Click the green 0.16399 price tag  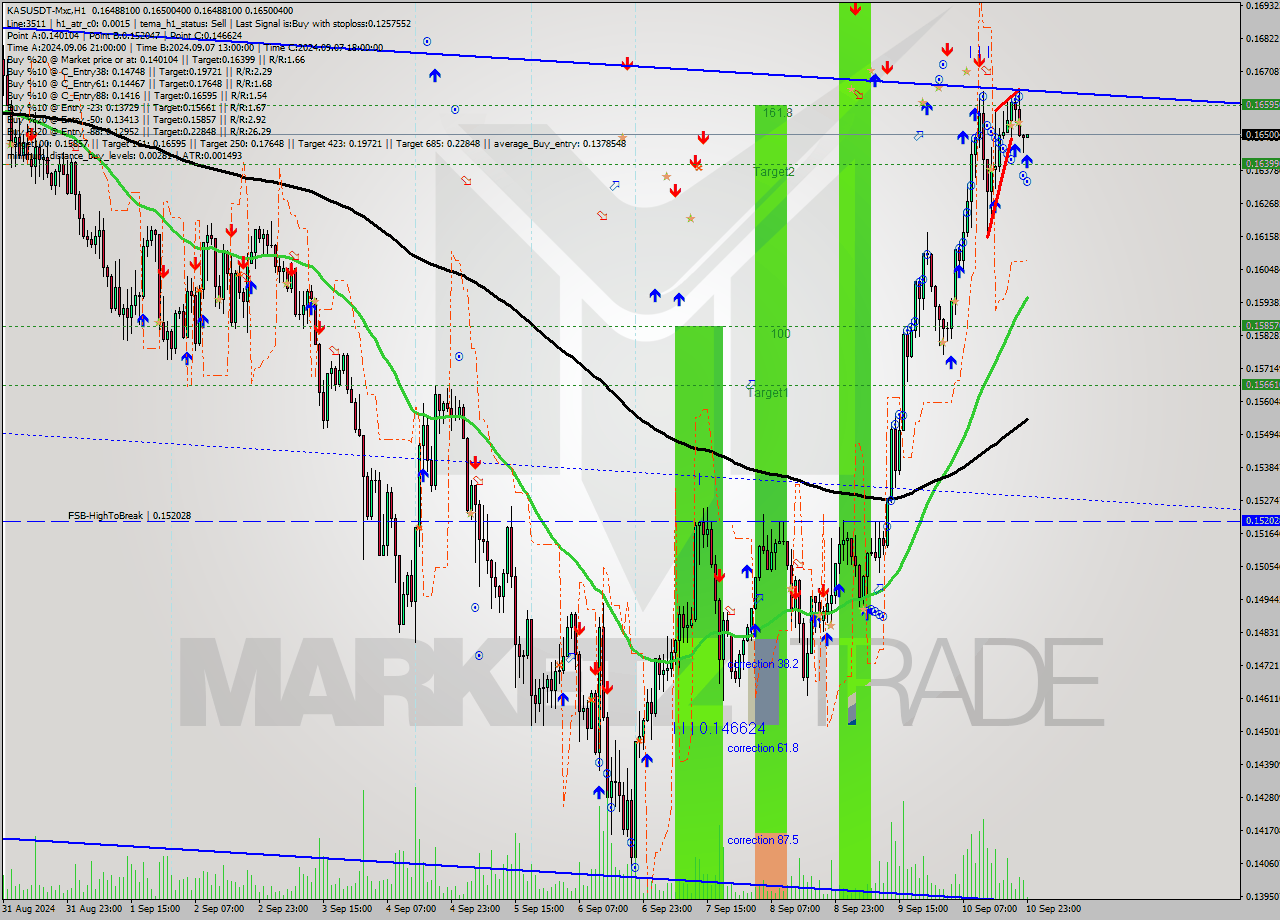(1260, 163)
